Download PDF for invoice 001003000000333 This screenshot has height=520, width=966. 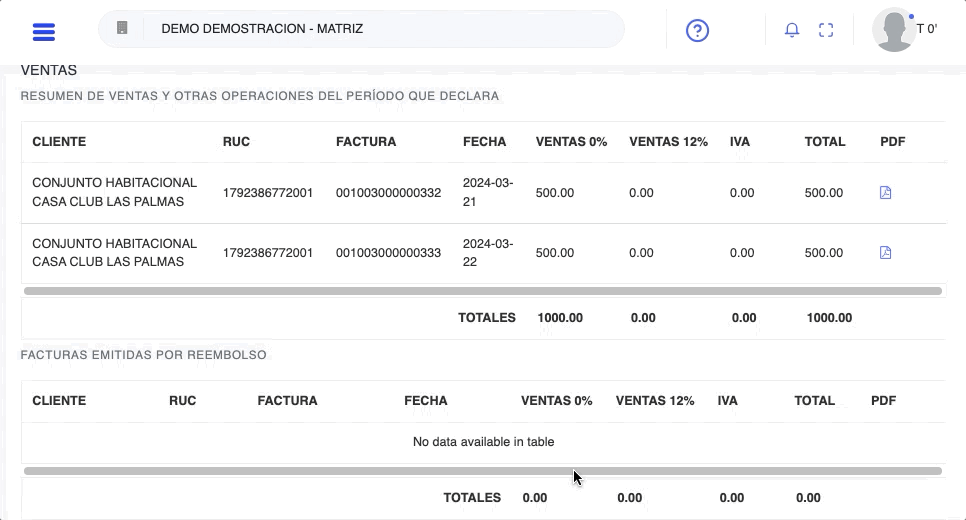pos(885,253)
